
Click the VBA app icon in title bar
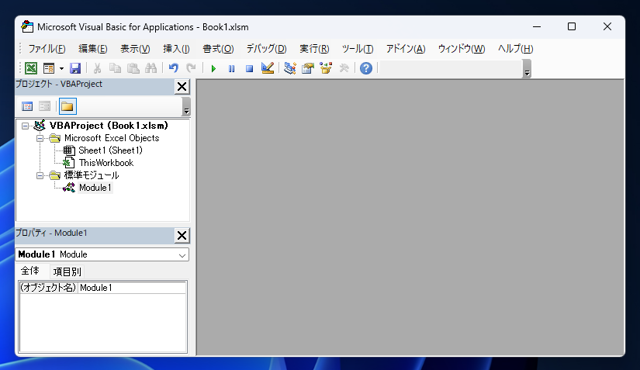[27, 27]
